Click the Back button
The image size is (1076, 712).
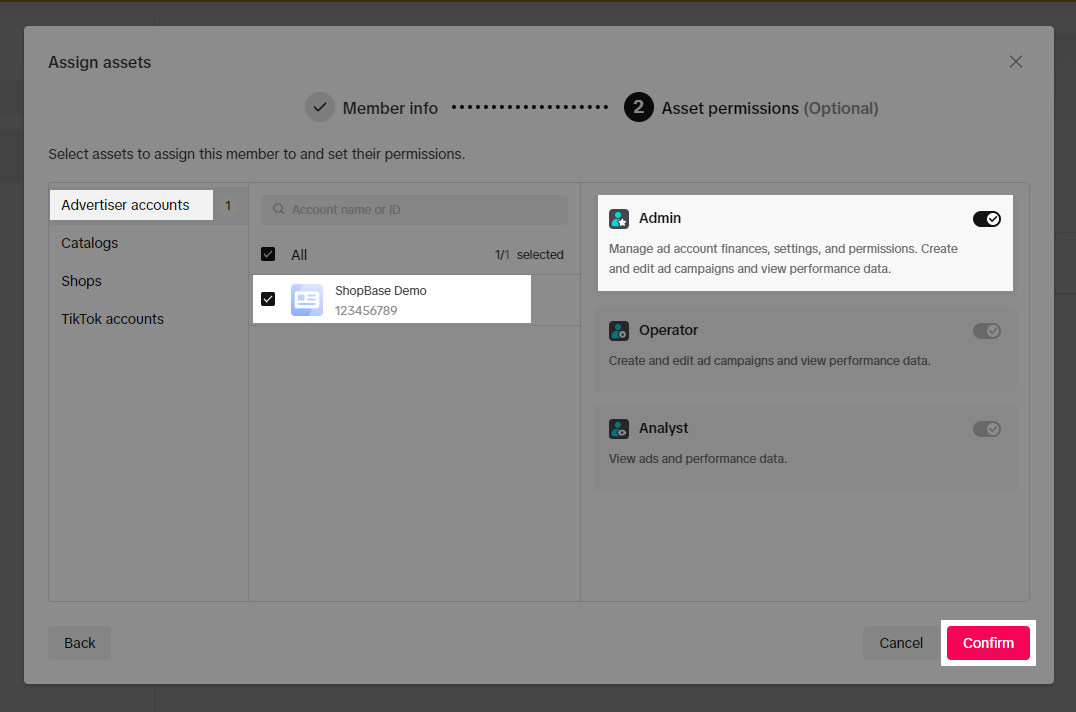pos(80,643)
